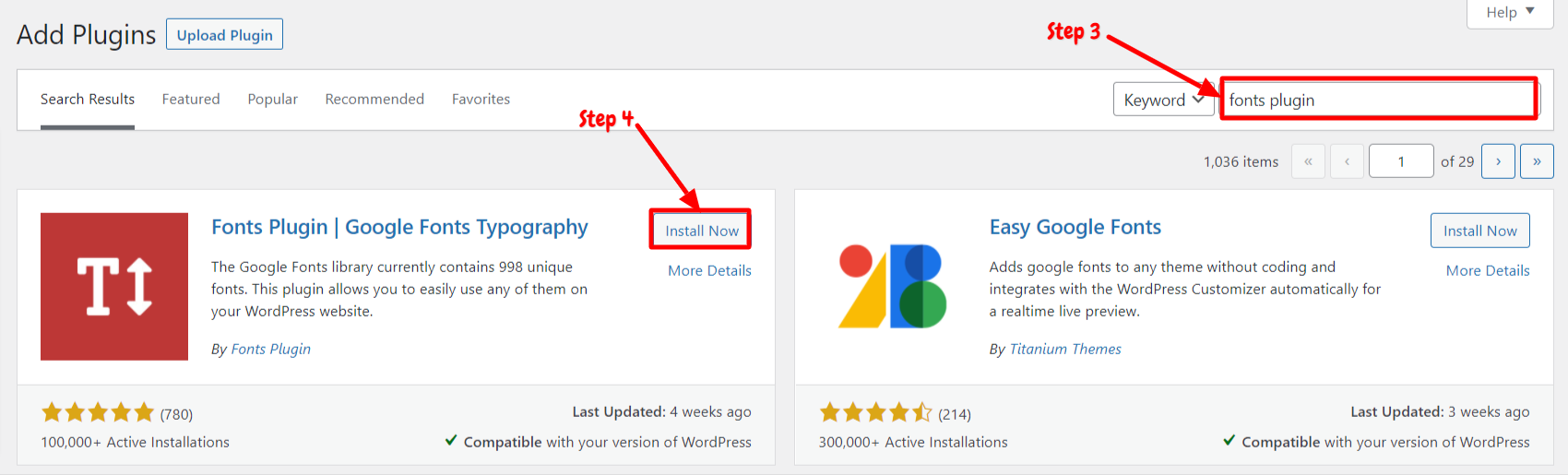Open More Details for Easy Google Fonts
Screen dimensions: 1568x475
[1488, 270]
